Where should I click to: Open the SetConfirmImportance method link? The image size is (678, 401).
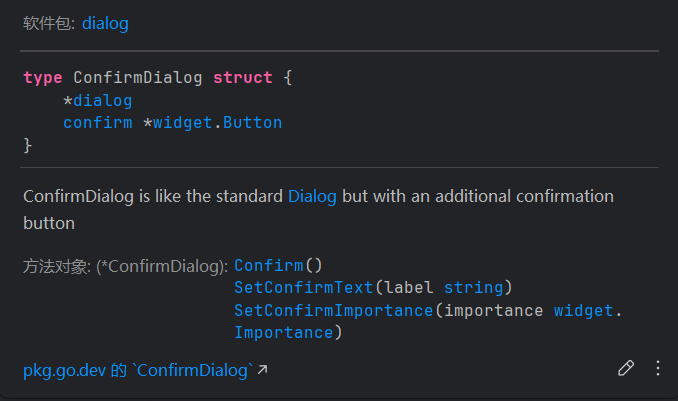click(333, 310)
